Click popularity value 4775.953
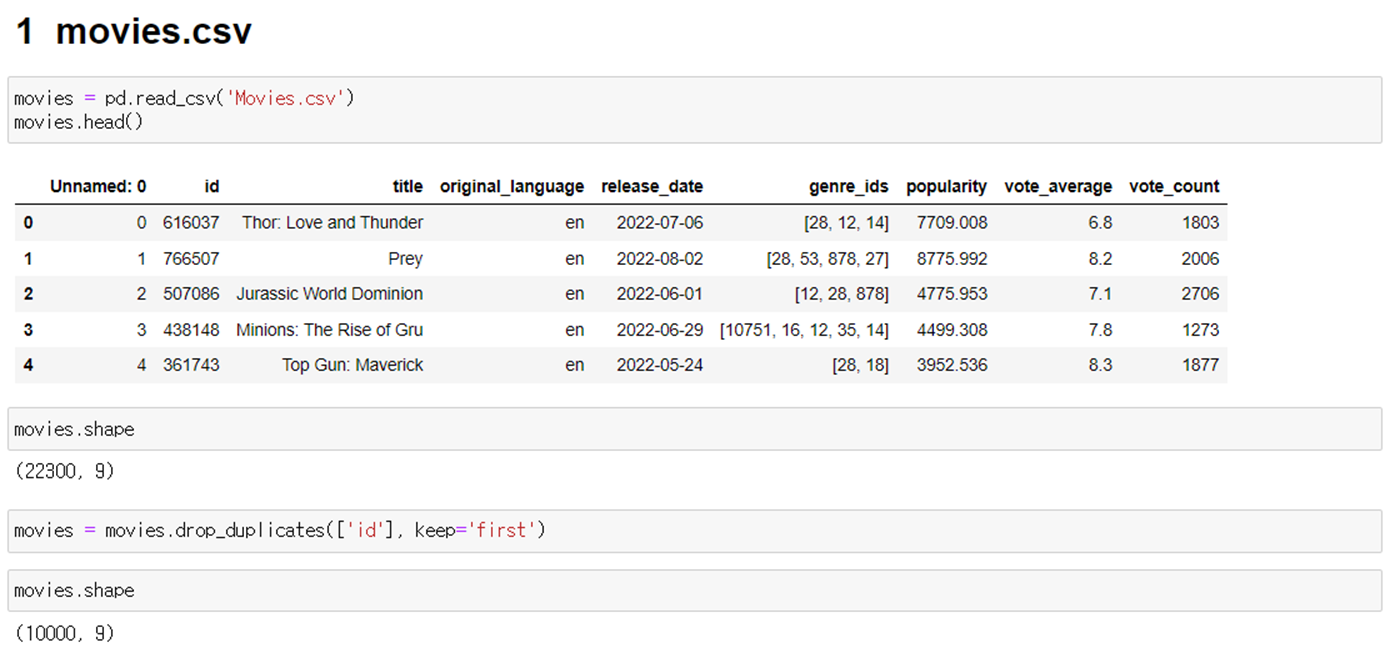This screenshot has height=658, width=1390. point(952,294)
